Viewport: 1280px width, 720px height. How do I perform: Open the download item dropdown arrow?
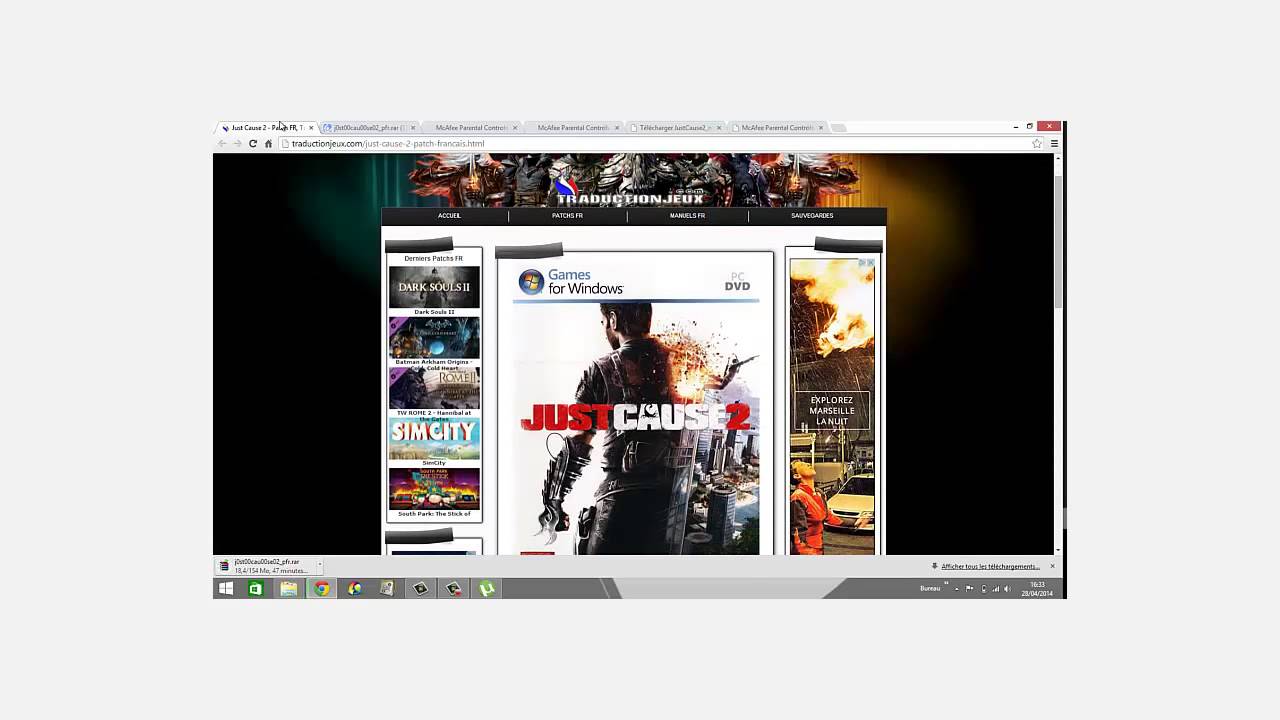coord(318,566)
